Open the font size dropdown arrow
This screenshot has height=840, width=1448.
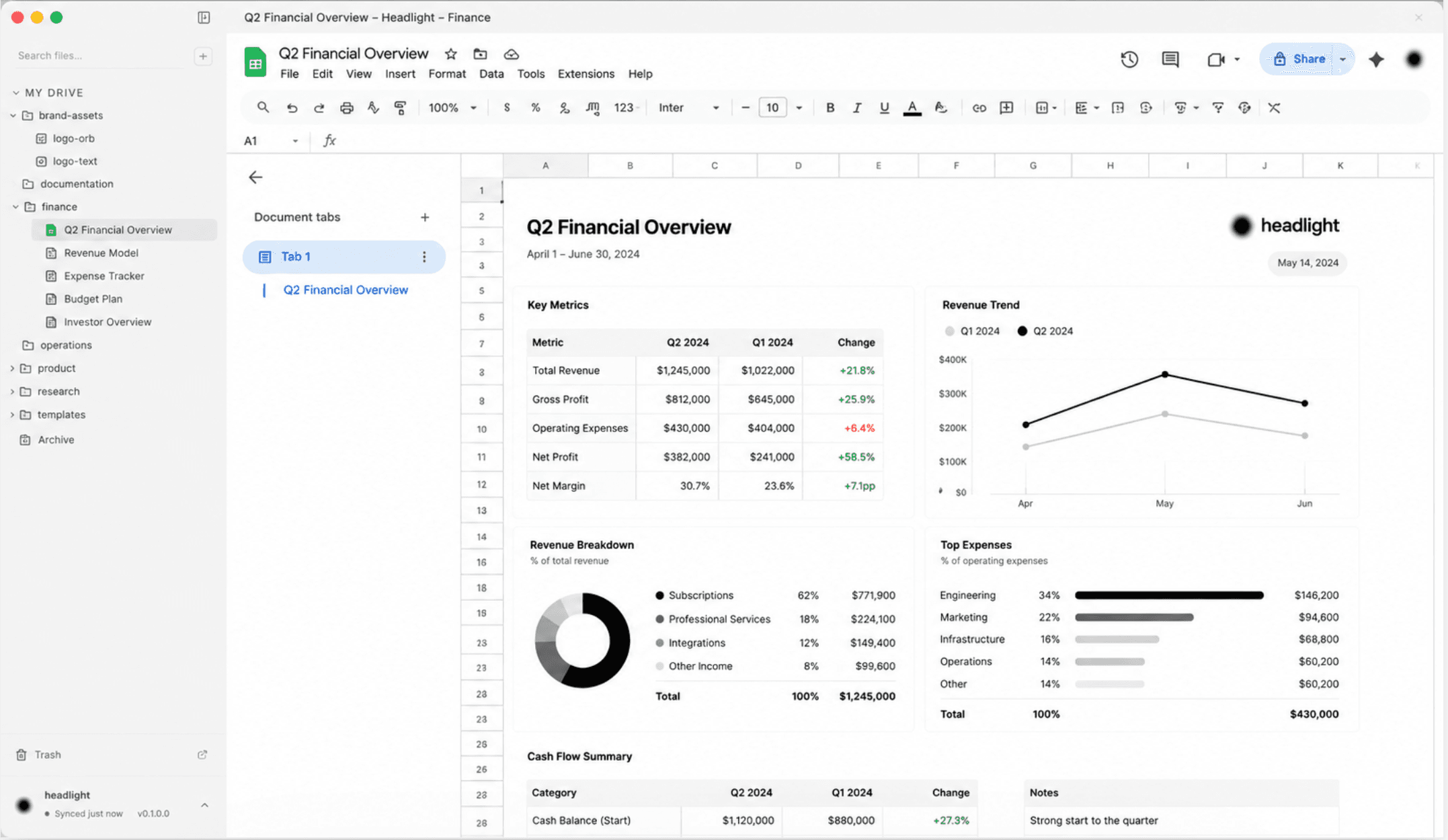click(799, 108)
